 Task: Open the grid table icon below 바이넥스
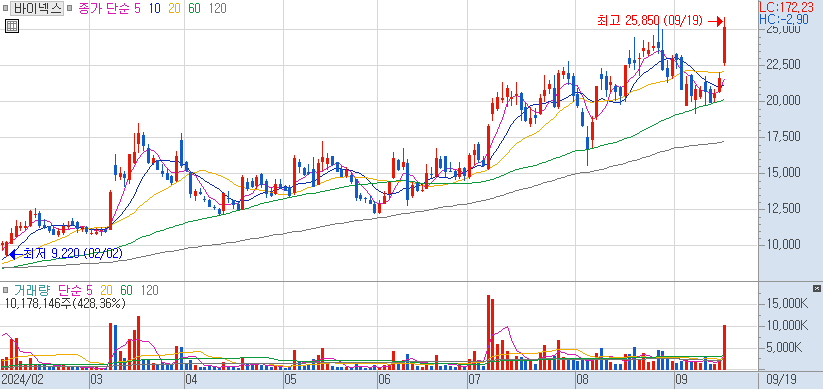coord(12,26)
